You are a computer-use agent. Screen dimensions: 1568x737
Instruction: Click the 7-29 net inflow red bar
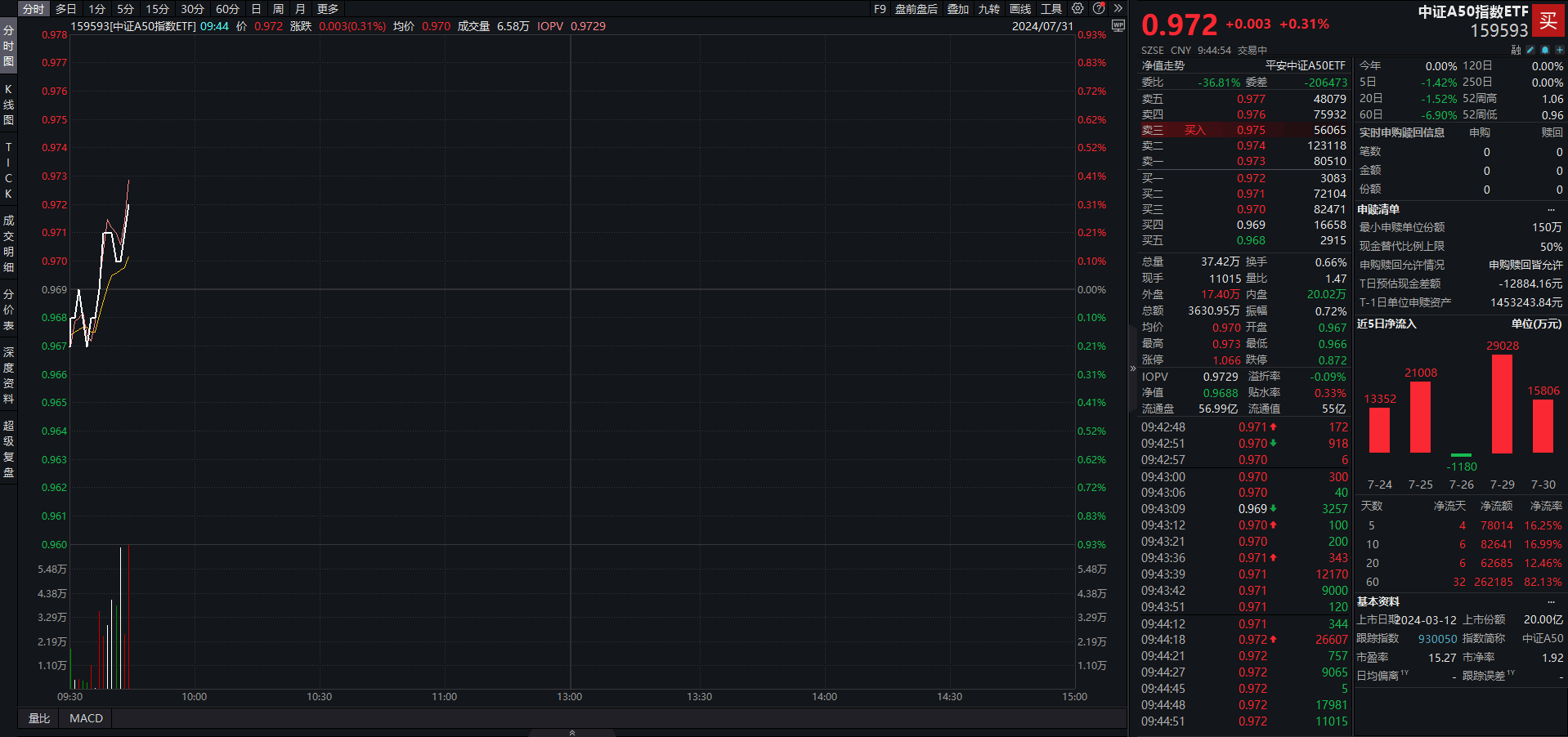point(1502,404)
